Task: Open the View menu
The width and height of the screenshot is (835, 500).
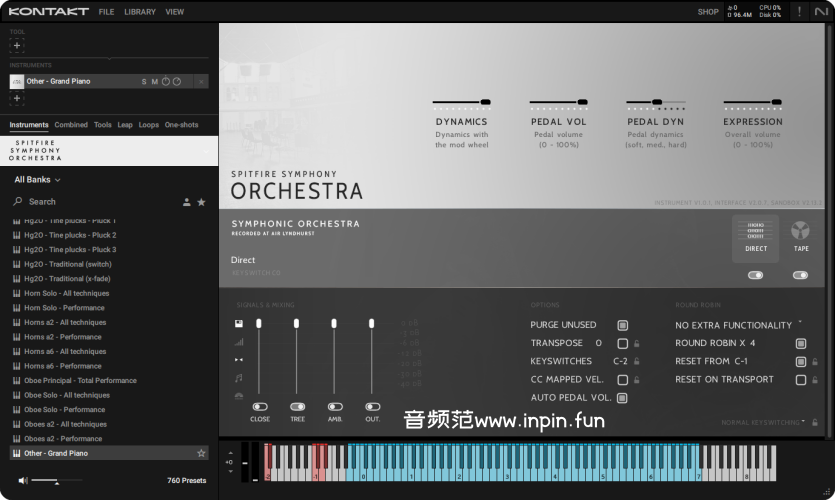Action: pos(175,12)
